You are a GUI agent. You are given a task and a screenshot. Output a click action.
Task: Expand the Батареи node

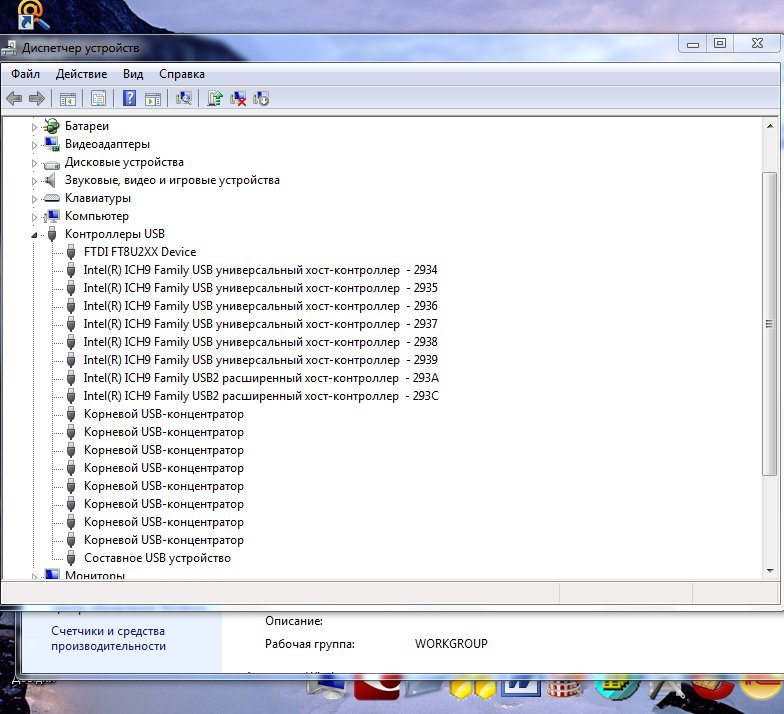34,127
